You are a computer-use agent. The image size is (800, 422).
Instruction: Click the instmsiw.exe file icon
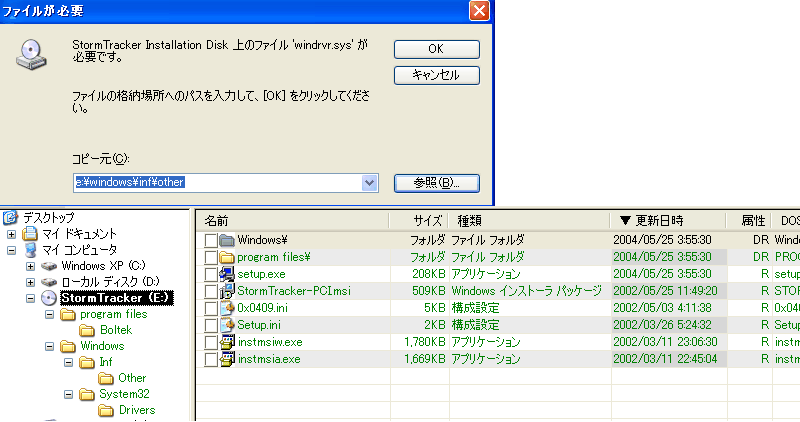[227, 342]
